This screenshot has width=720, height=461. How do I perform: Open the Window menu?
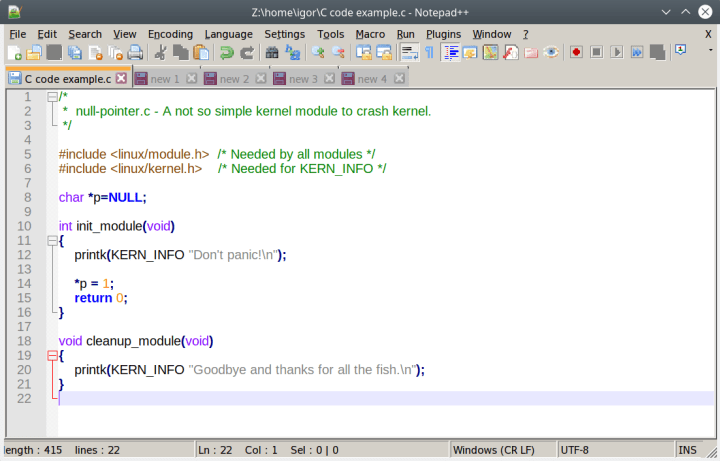click(492, 34)
